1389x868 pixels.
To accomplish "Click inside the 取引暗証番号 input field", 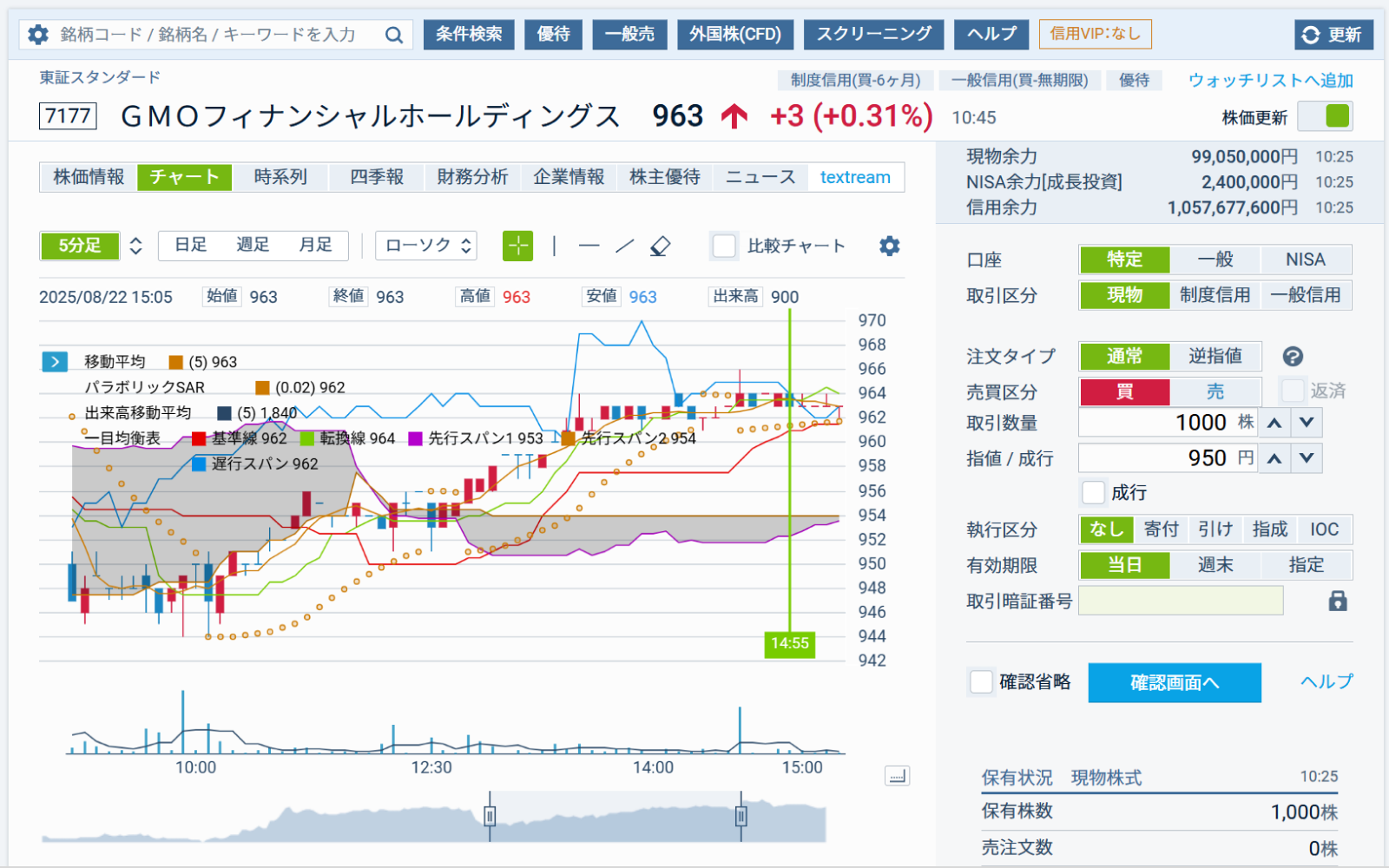I will [x=1181, y=600].
